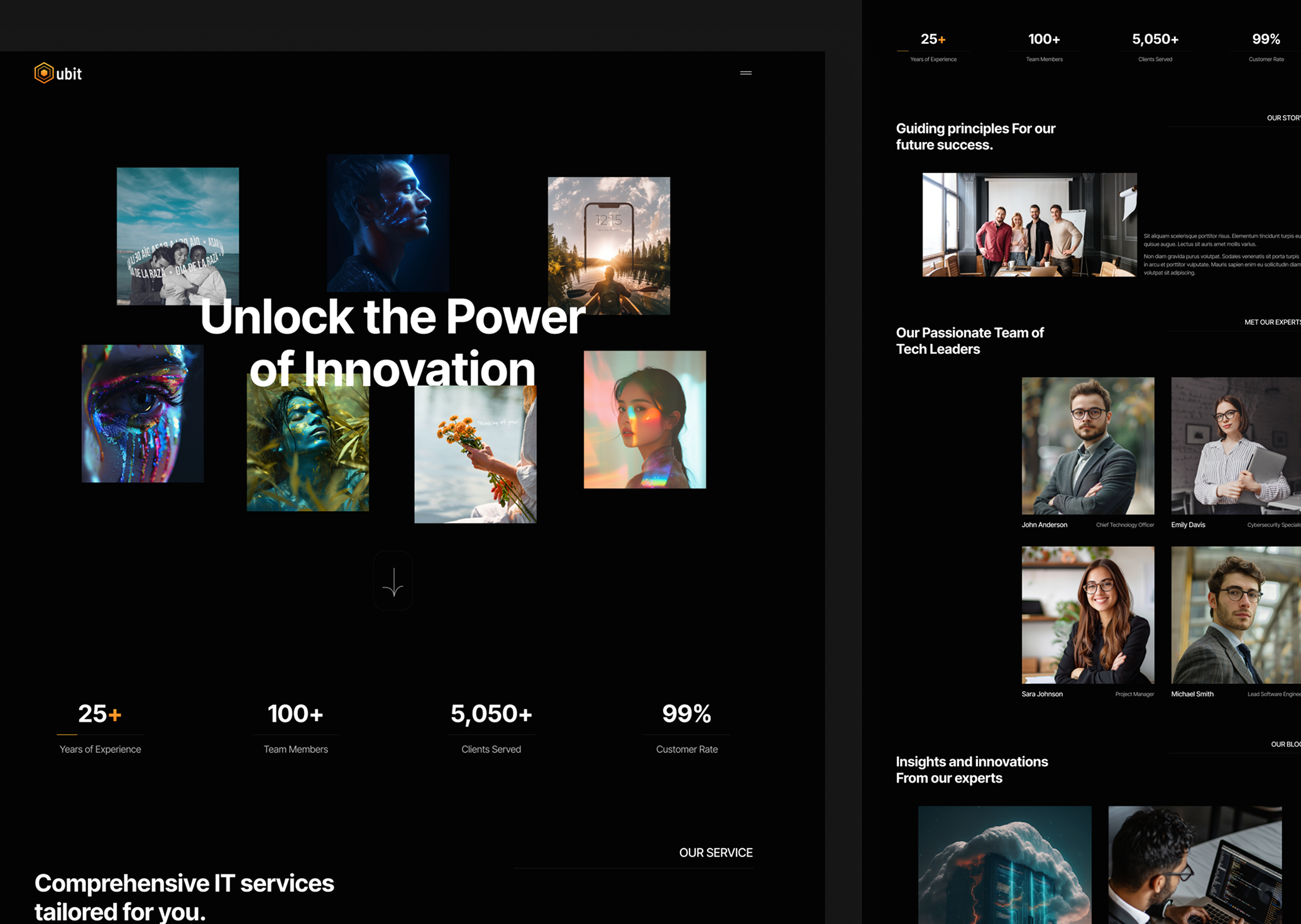Click the OUR SERVICE section link
This screenshot has width=1301, height=924.
click(715, 852)
